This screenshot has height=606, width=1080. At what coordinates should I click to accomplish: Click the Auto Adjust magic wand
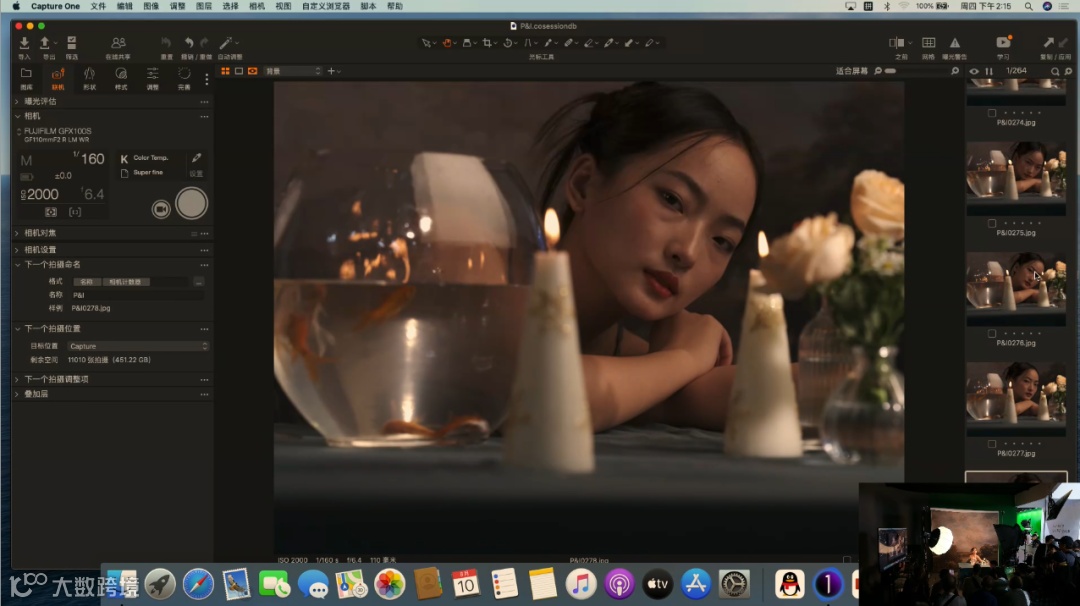tap(225, 43)
